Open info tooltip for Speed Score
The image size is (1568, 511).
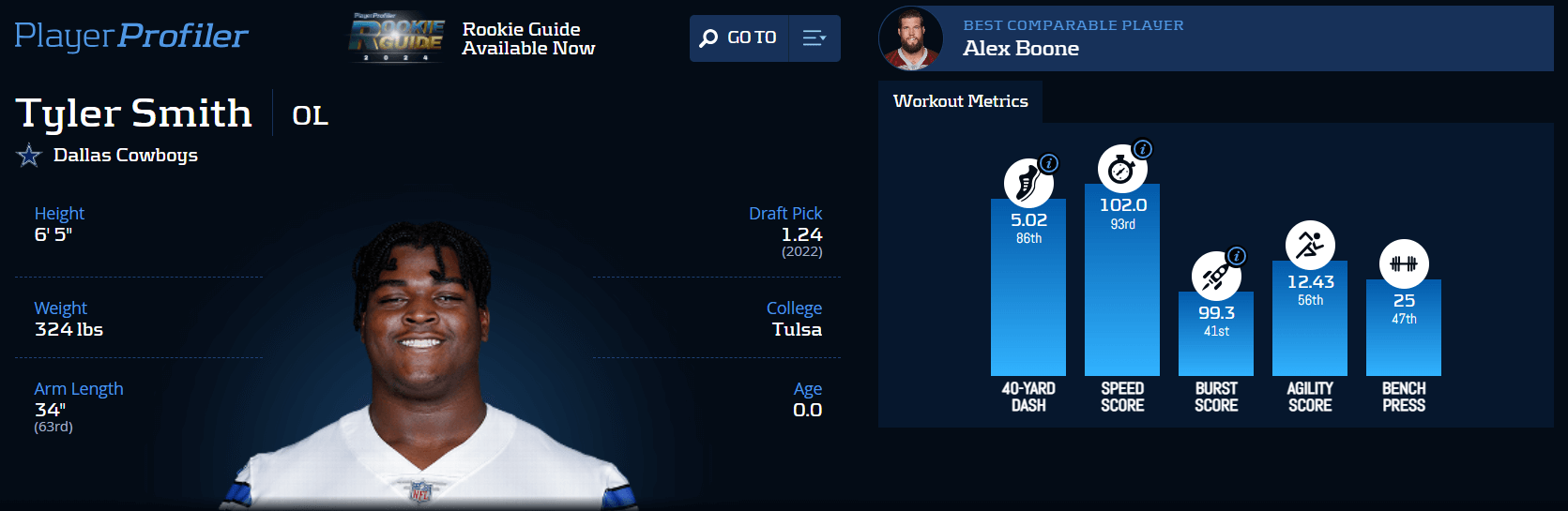[1142, 149]
